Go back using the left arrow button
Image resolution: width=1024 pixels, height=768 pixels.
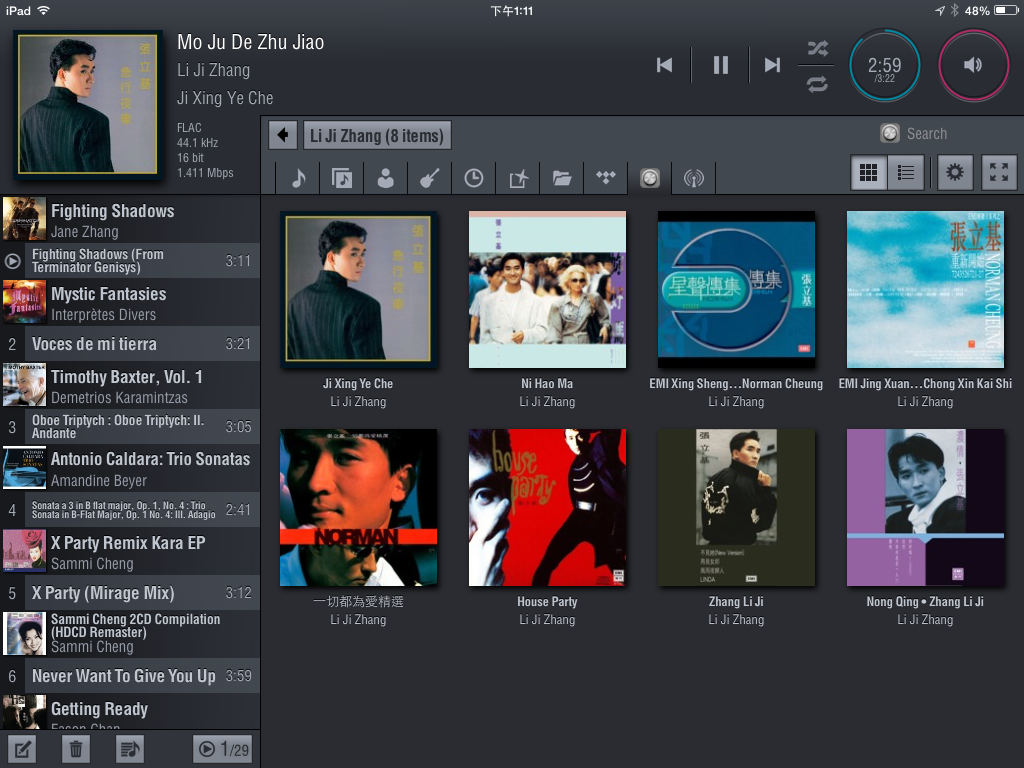tap(283, 135)
